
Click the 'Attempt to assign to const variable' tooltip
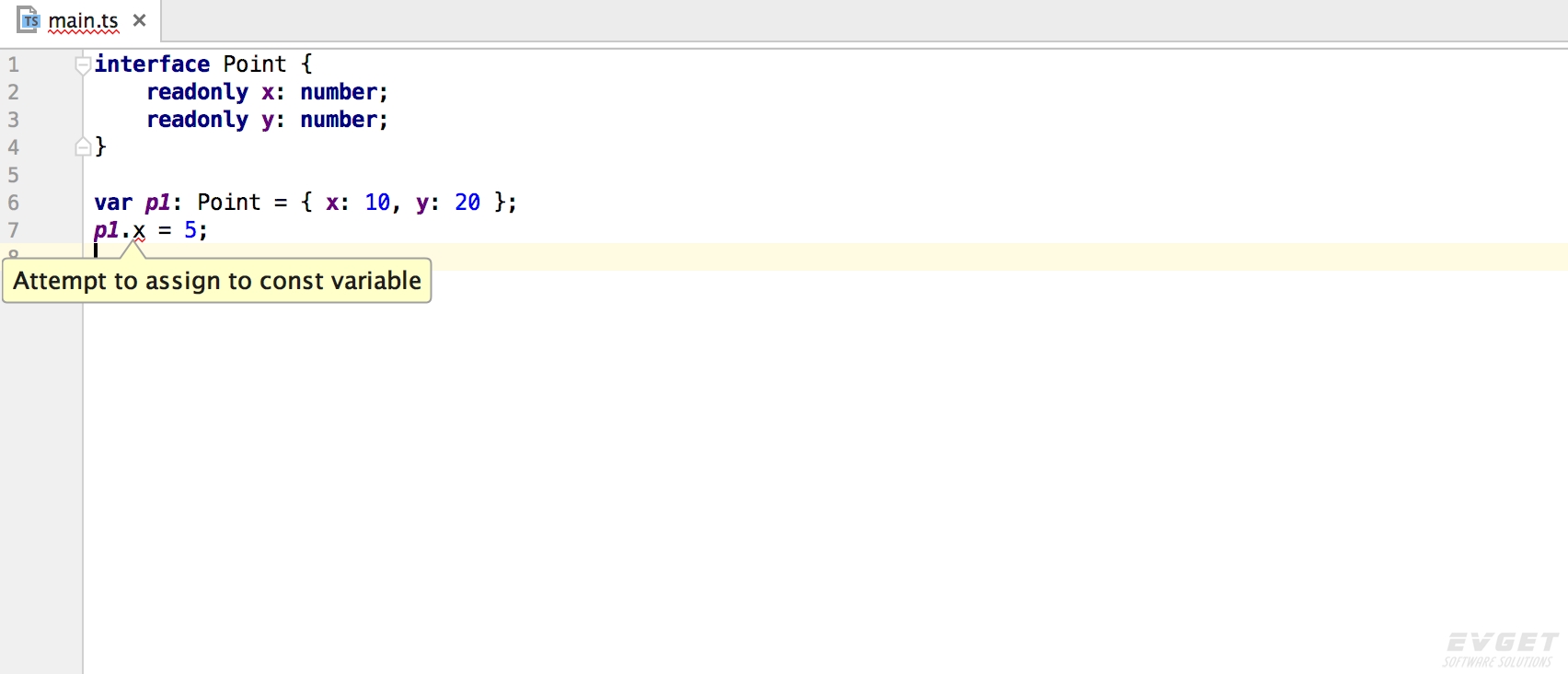217,281
